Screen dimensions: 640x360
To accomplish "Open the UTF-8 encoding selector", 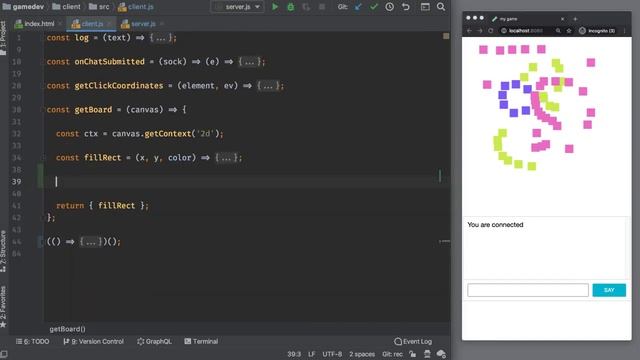I will (332, 354).
